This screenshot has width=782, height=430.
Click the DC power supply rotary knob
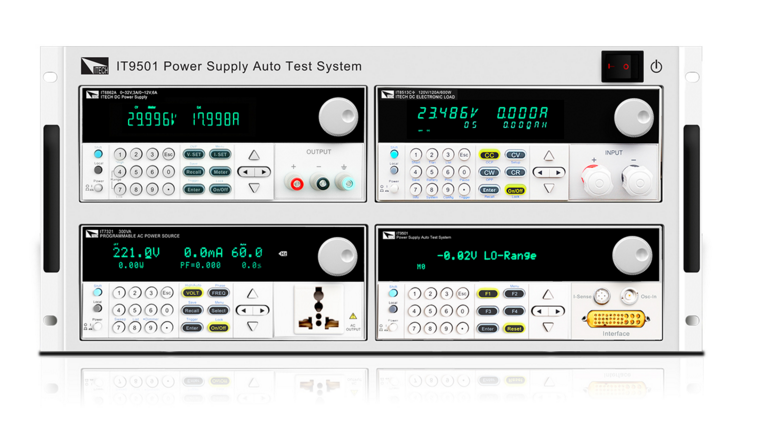(338, 118)
